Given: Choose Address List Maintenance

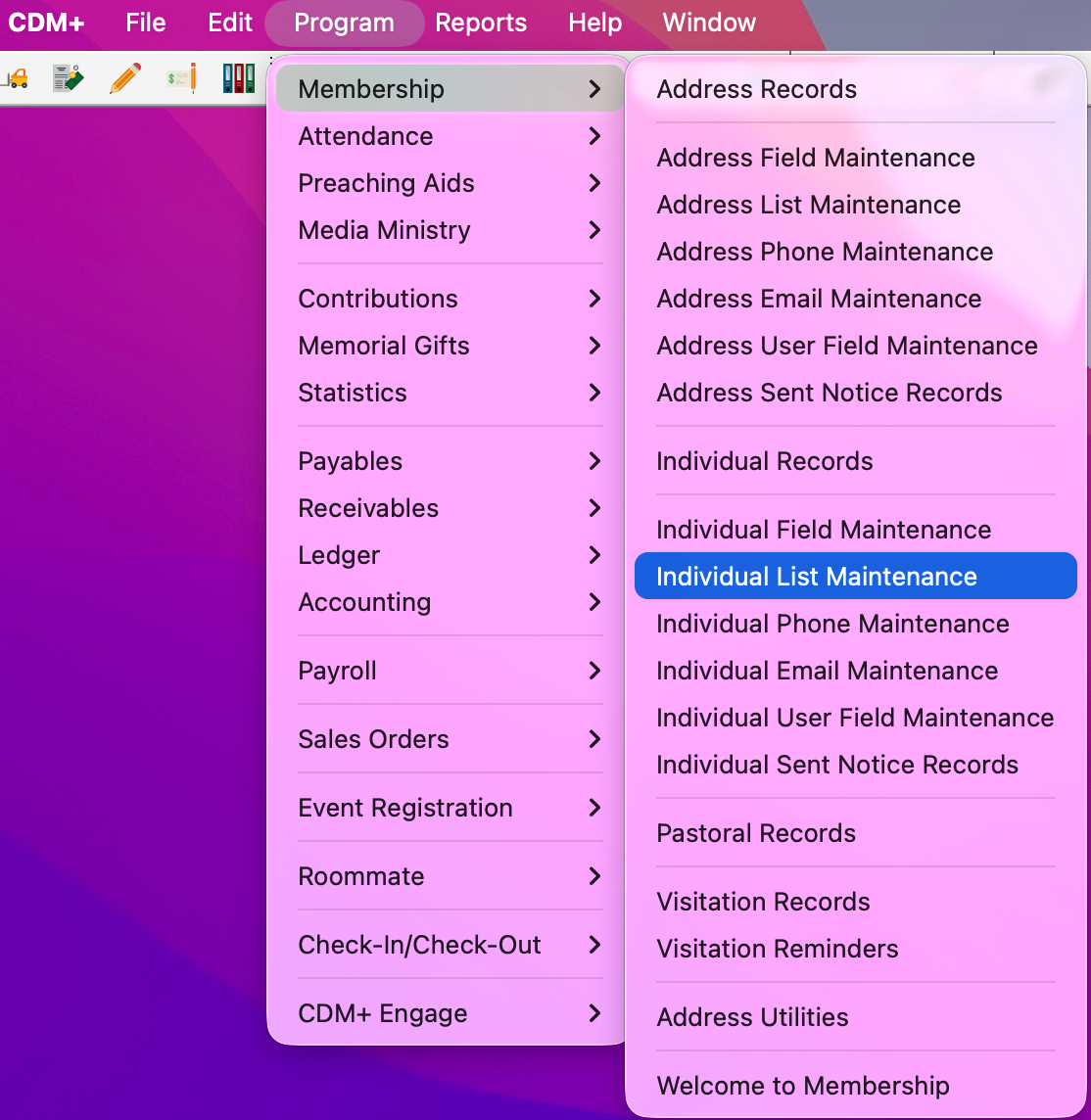Looking at the screenshot, I should [x=855, y=205].
